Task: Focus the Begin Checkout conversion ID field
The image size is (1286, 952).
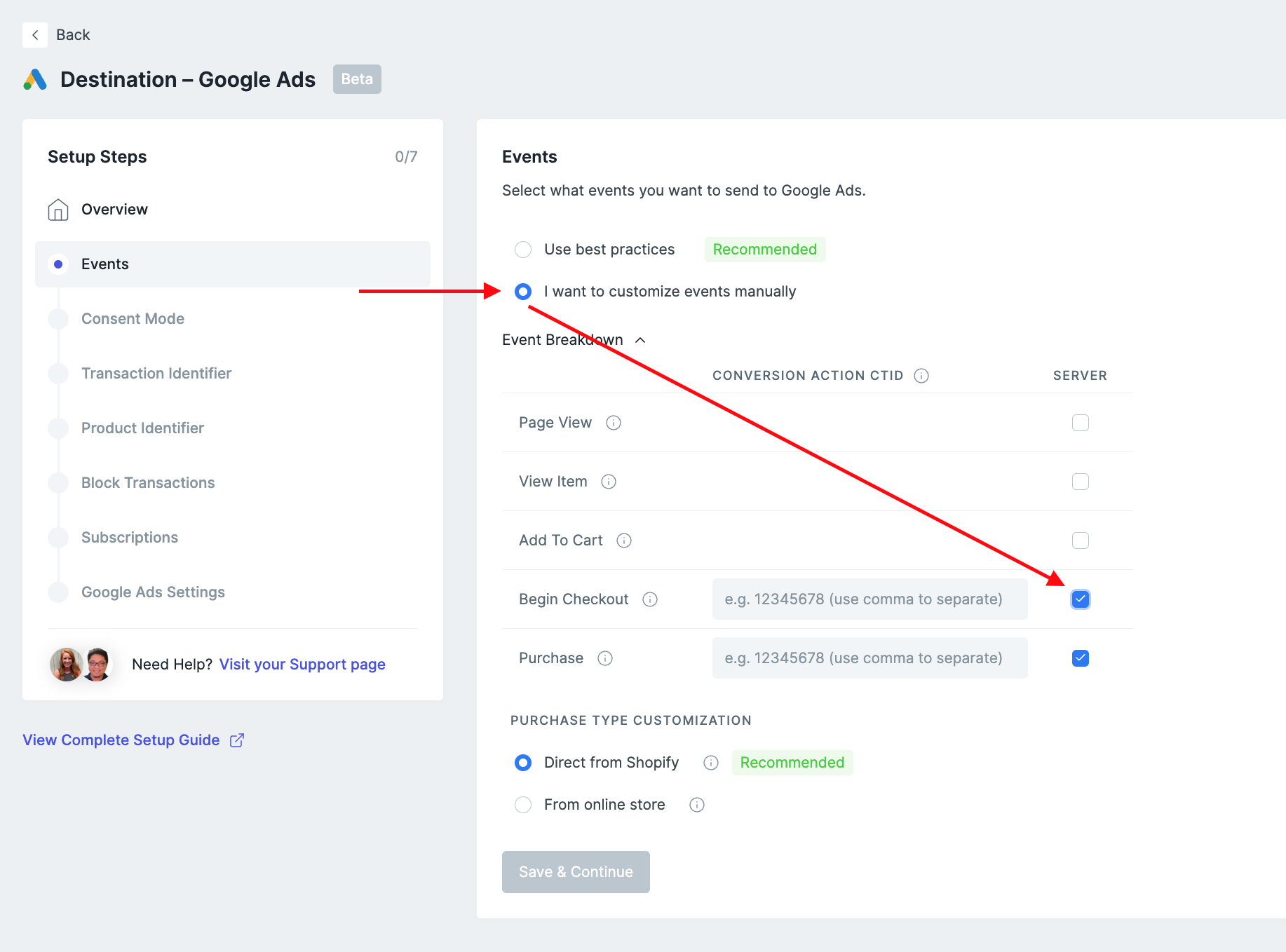Action: (870, 599)
